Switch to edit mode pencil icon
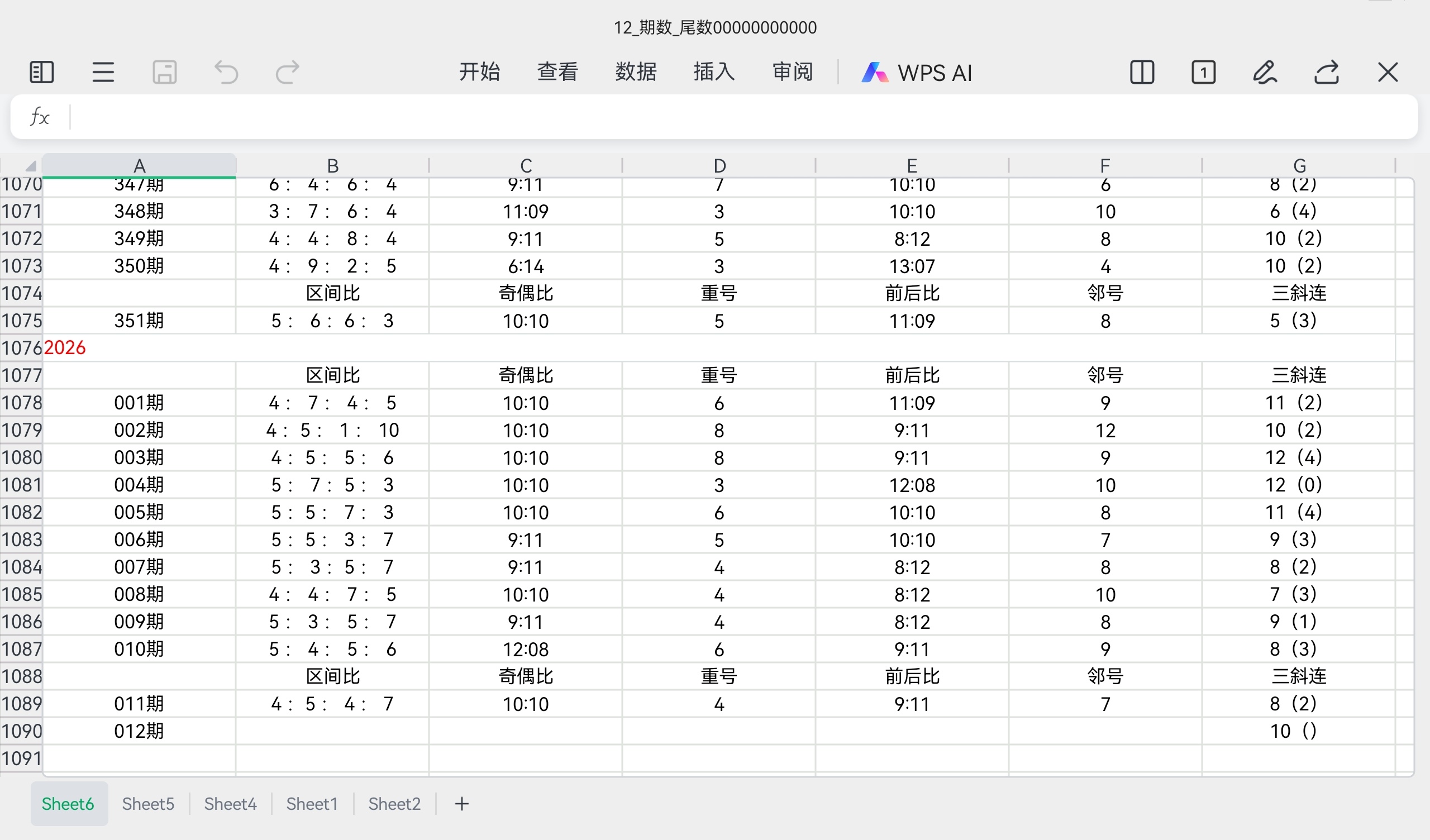This screenshot has width=1430, height=840. click(x=1265, y=73)
